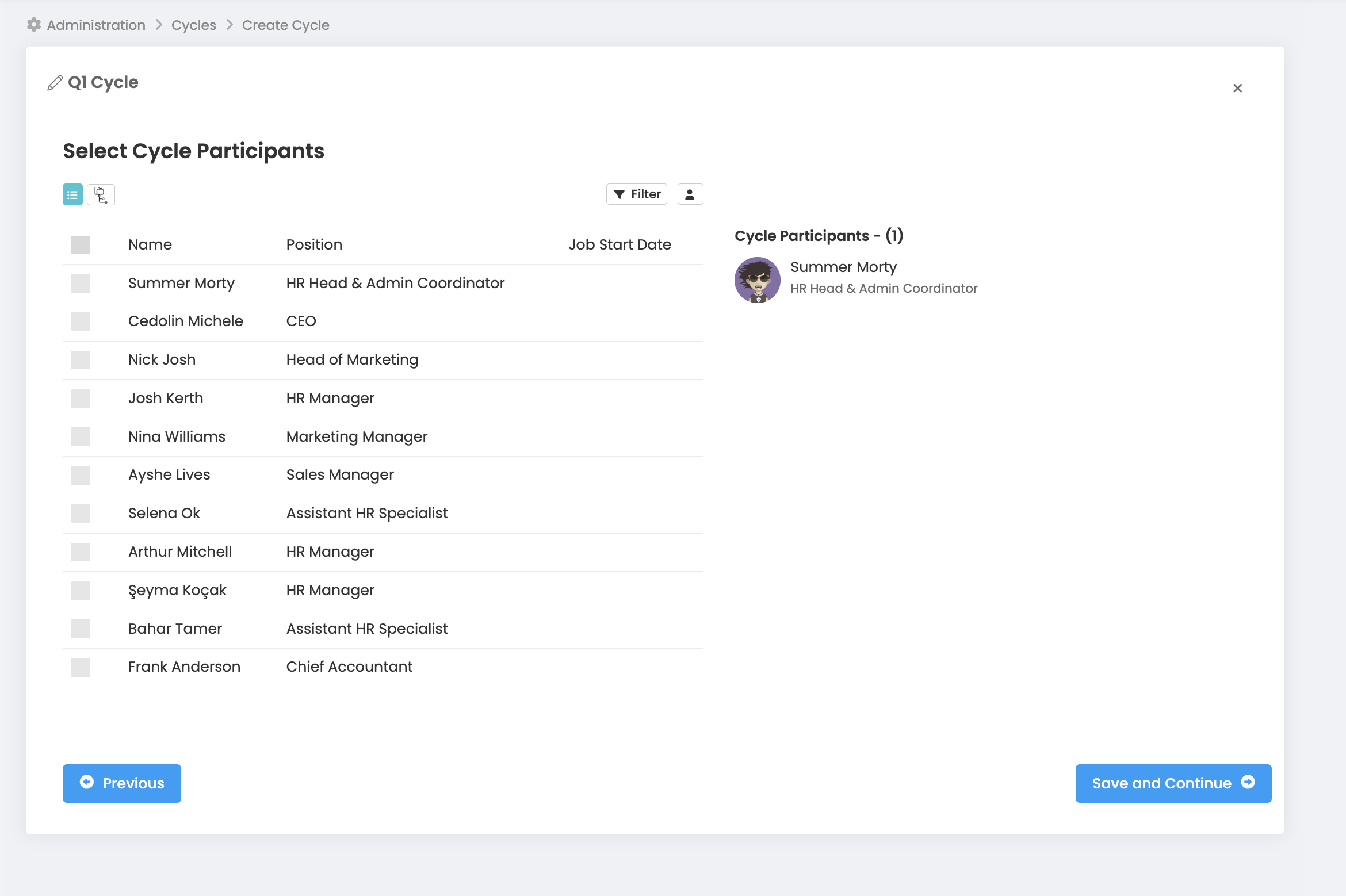Sort by Job Start Date column
The image size is (1346, 896).
(620, 245)
